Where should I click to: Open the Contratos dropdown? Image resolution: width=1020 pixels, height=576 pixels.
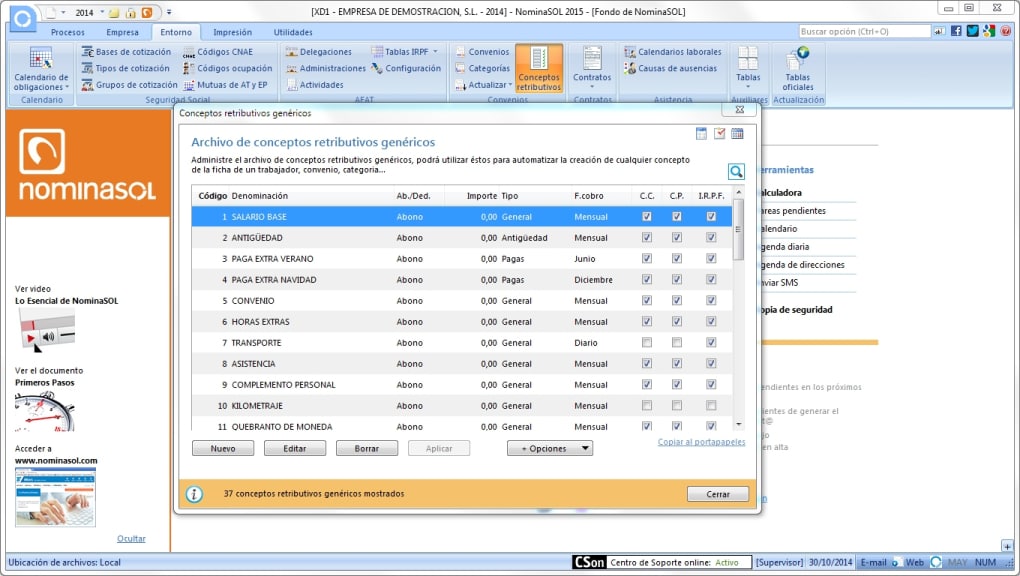(592, 68)
